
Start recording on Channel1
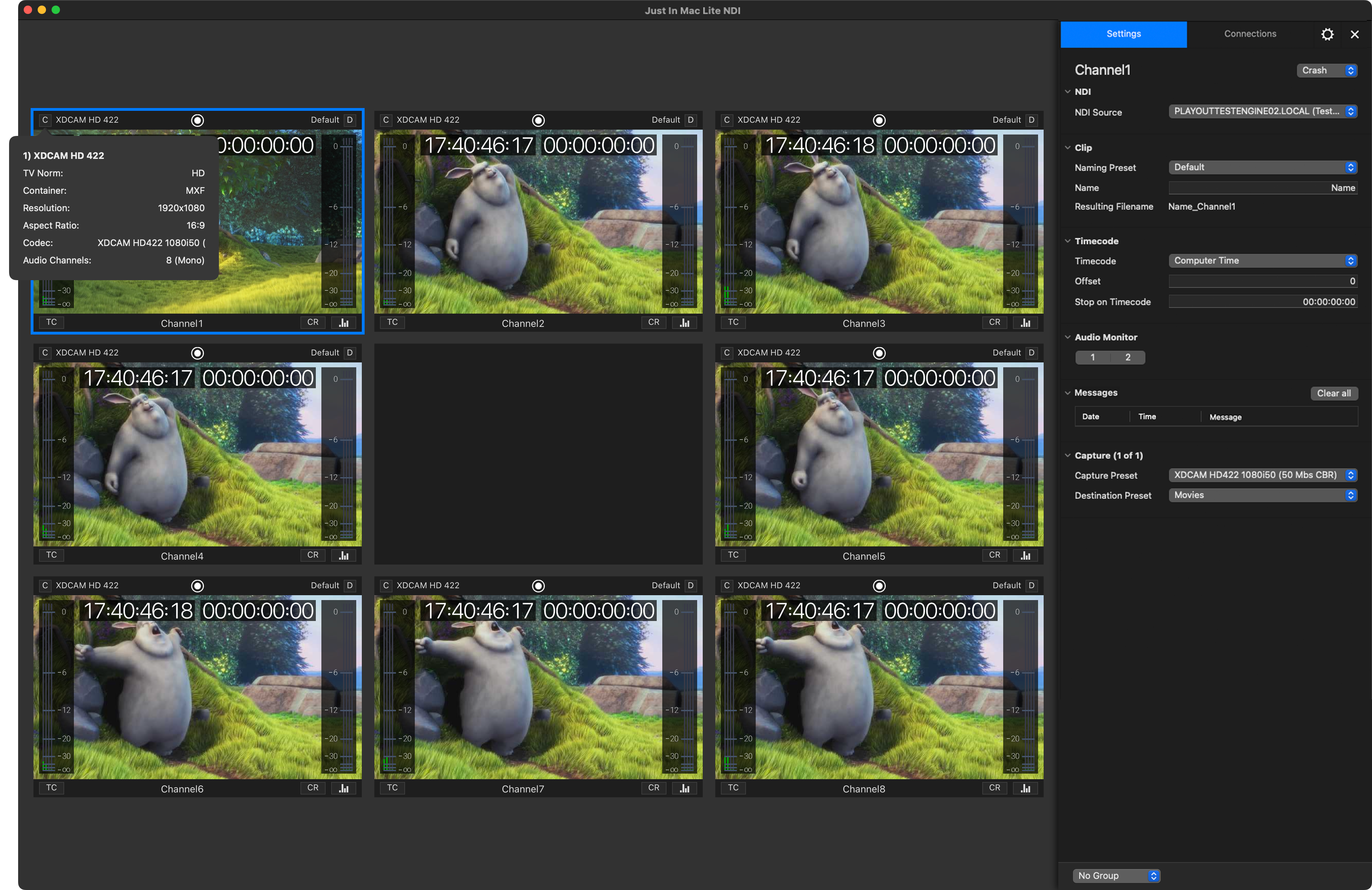[x=197, y=120]
